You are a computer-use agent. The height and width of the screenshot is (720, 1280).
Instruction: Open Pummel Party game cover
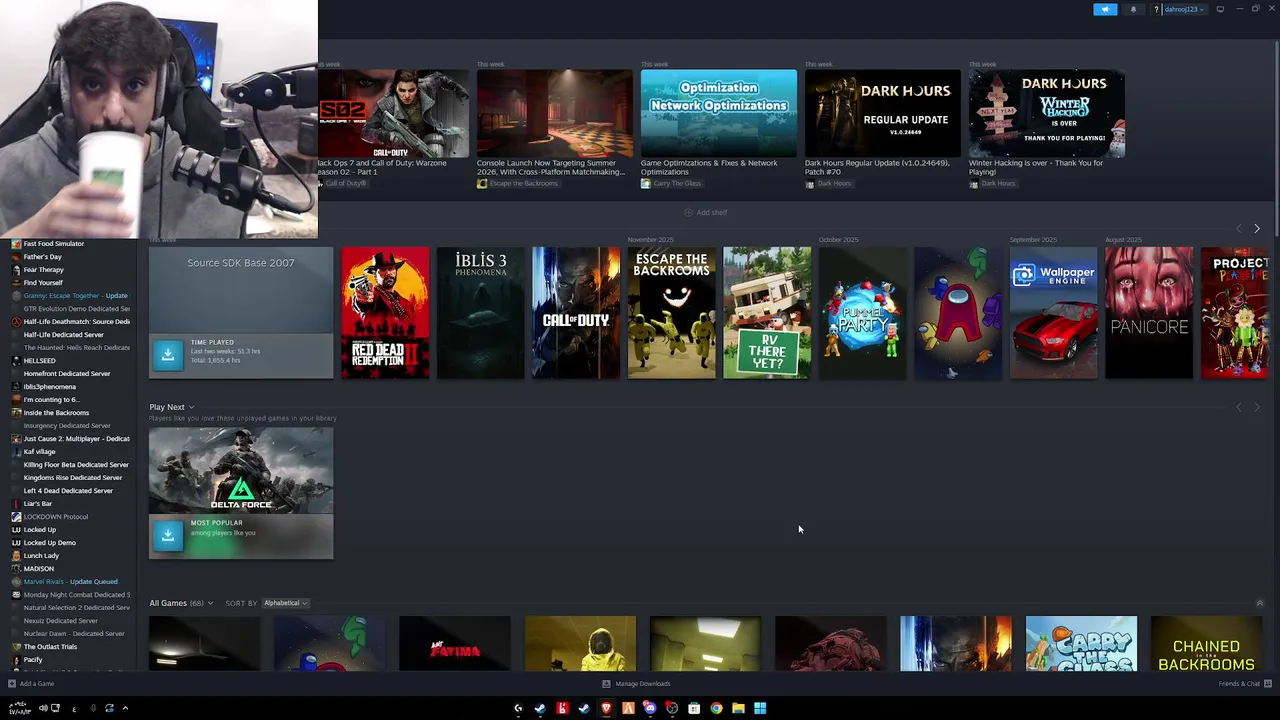[x=862, y=313]
